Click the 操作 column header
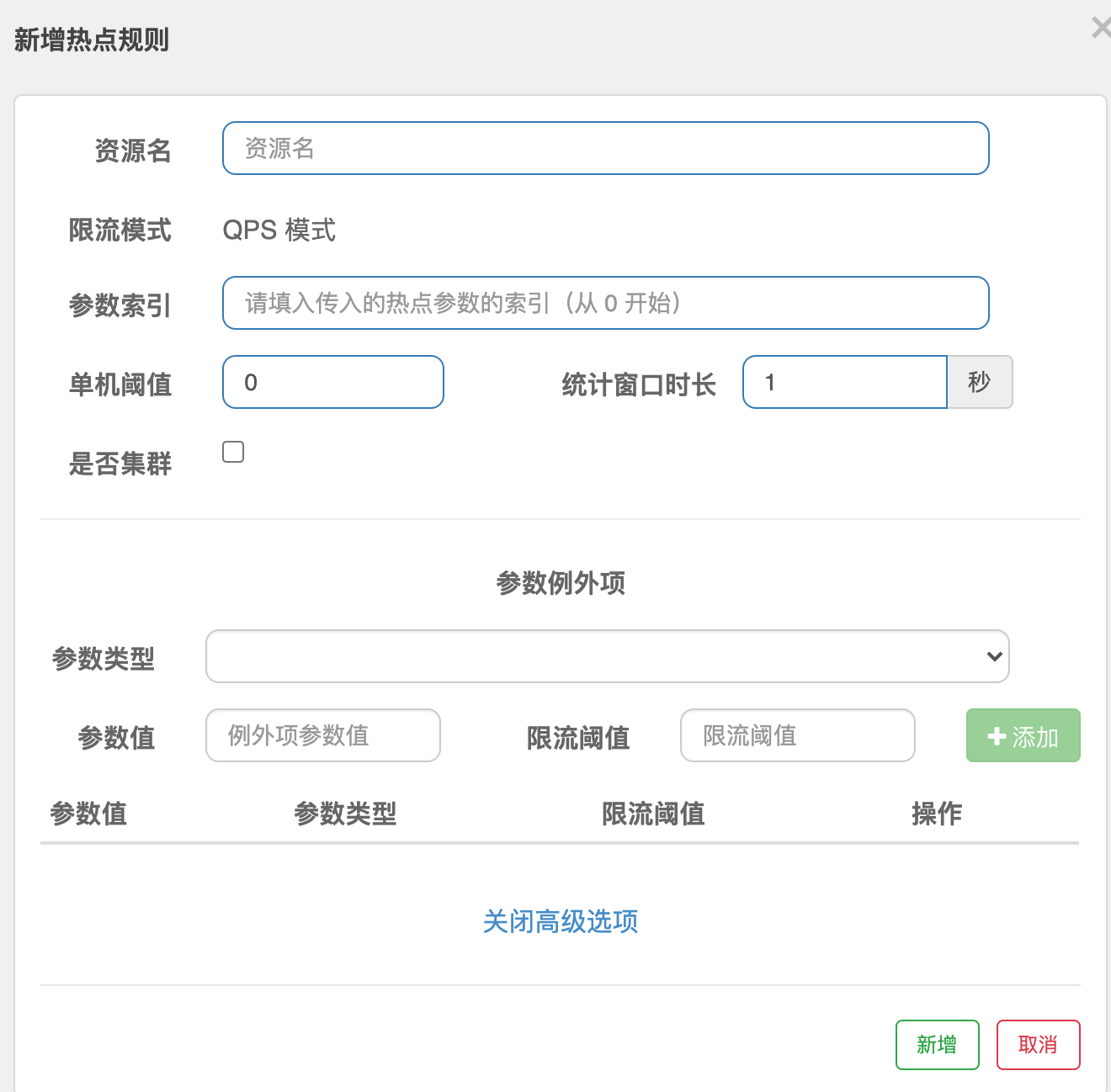Viewport: 1111px width, 1092px height. [x=937, y=814]
